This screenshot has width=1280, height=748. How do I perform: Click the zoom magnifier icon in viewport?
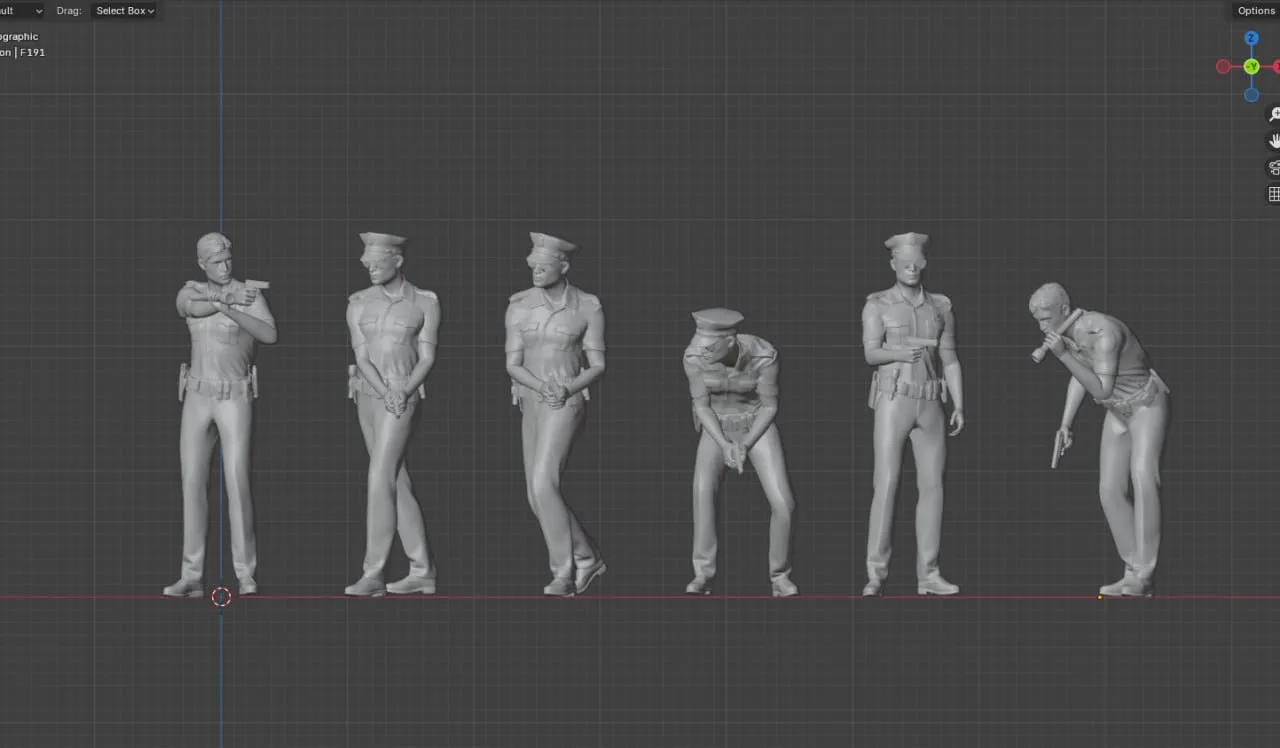click(1274, 114)
